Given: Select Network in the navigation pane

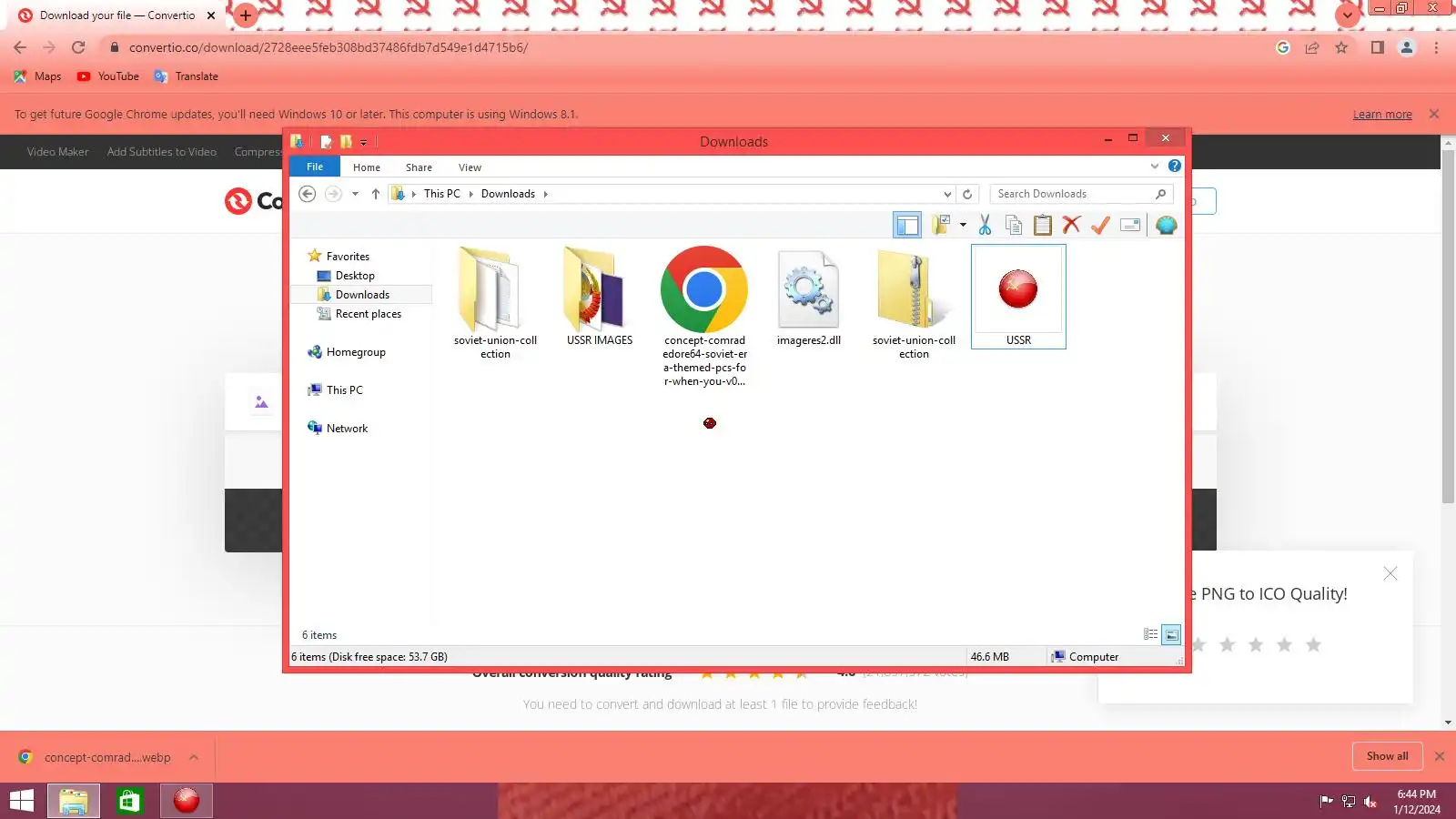Looking at the screenshot, I should [x=347, y=429].
